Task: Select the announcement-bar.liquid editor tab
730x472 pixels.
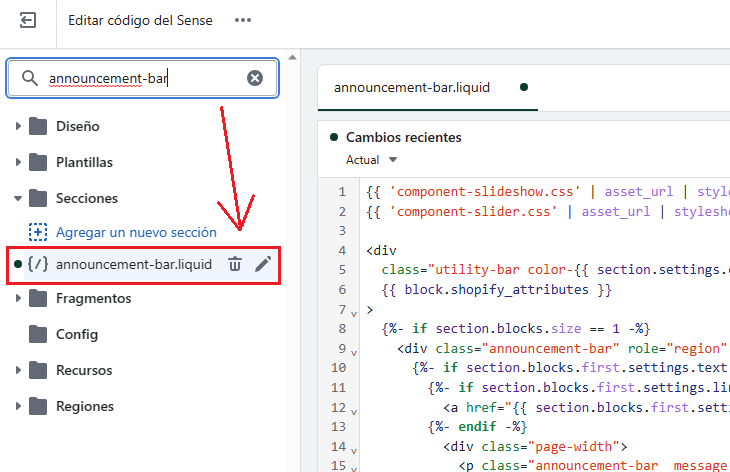Action: (427, 88)
